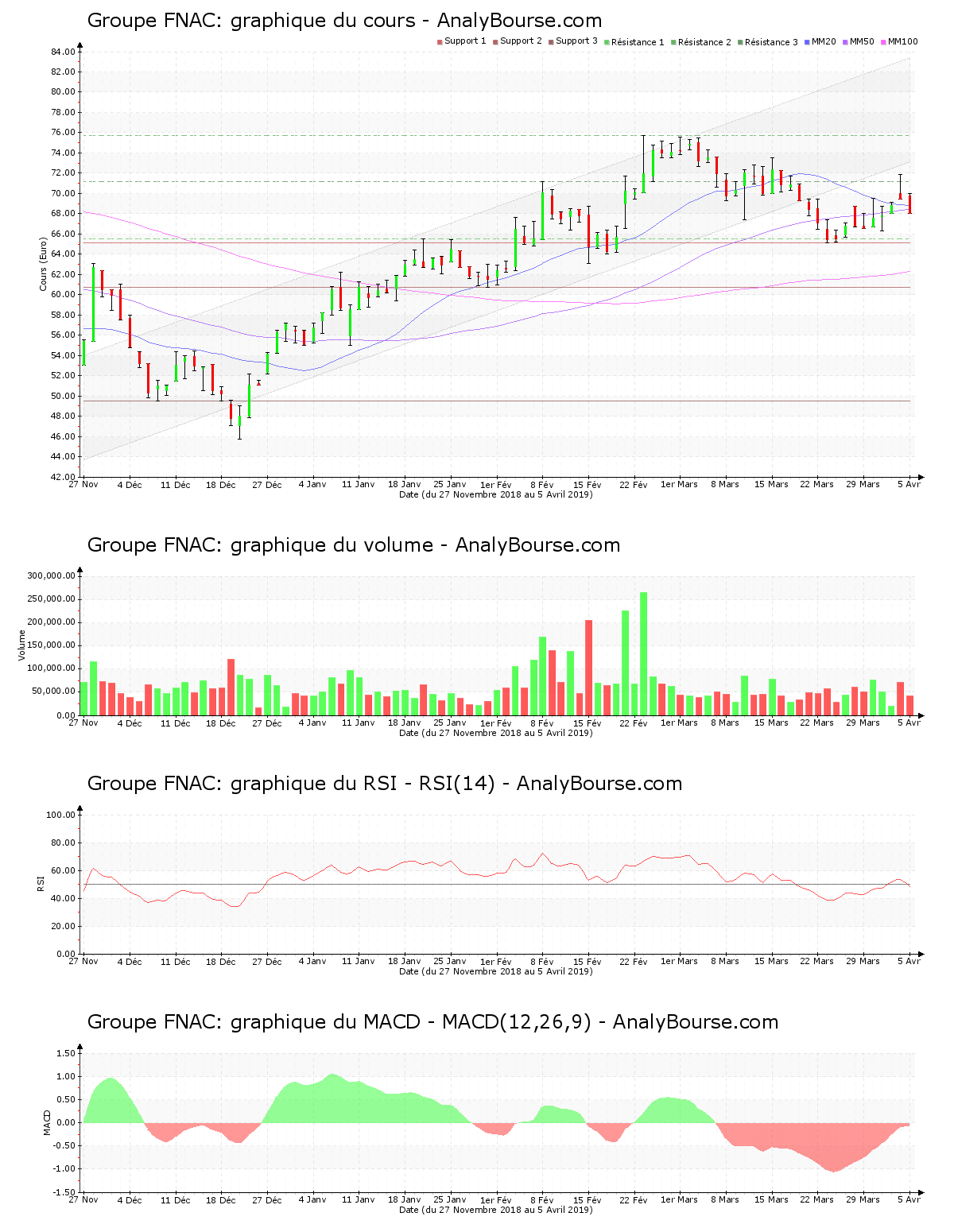This screenshot has height=1232, width=954.
Task: Click '8 Fév' date on volume chart
Action: pyautogui.click(x=541, y=723)
